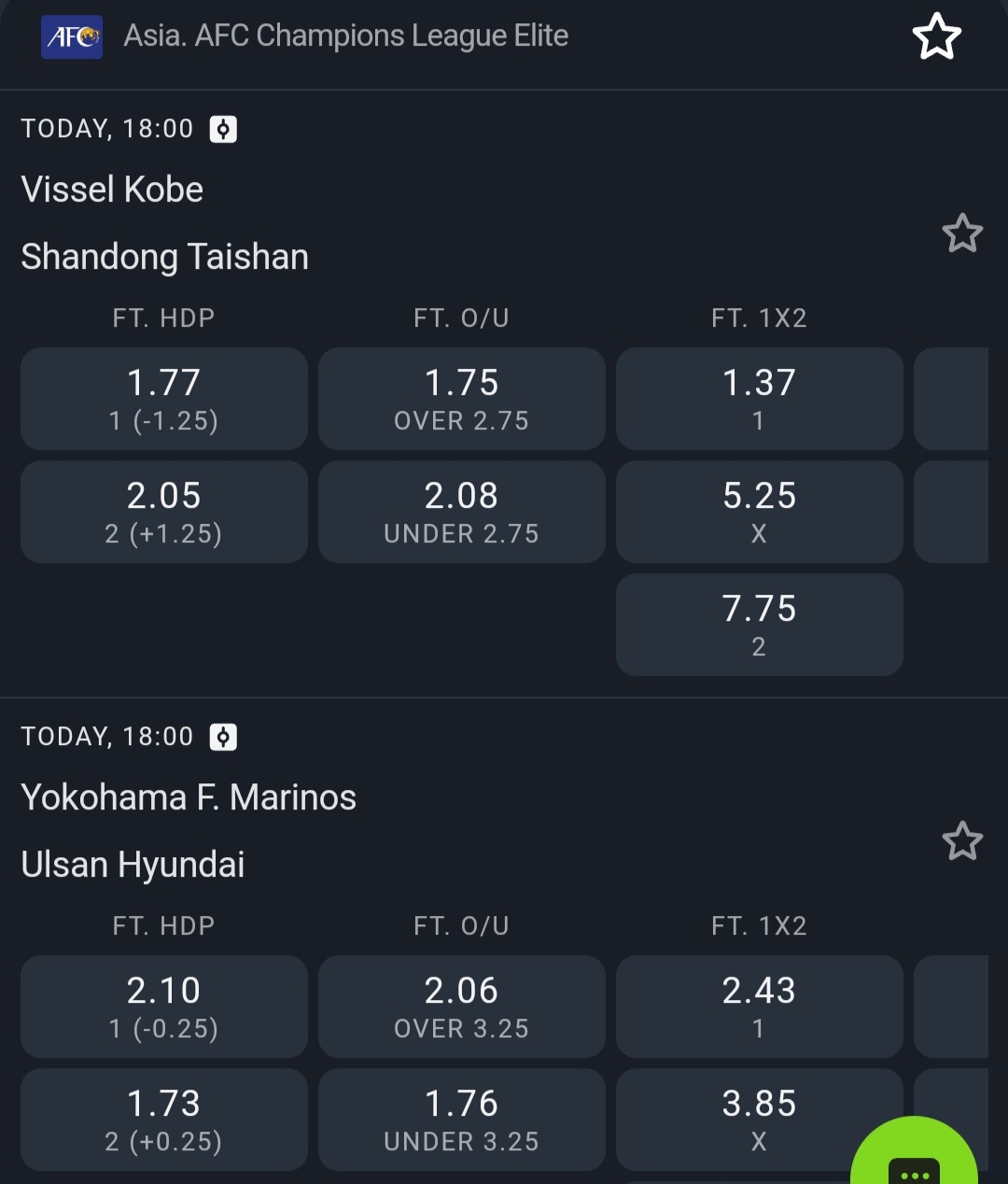Pick Yokohama F. Marinos win at 2.43
Image resolution: width=1008 pixels, height=1184 pixels.
[x=759, y=1007]
